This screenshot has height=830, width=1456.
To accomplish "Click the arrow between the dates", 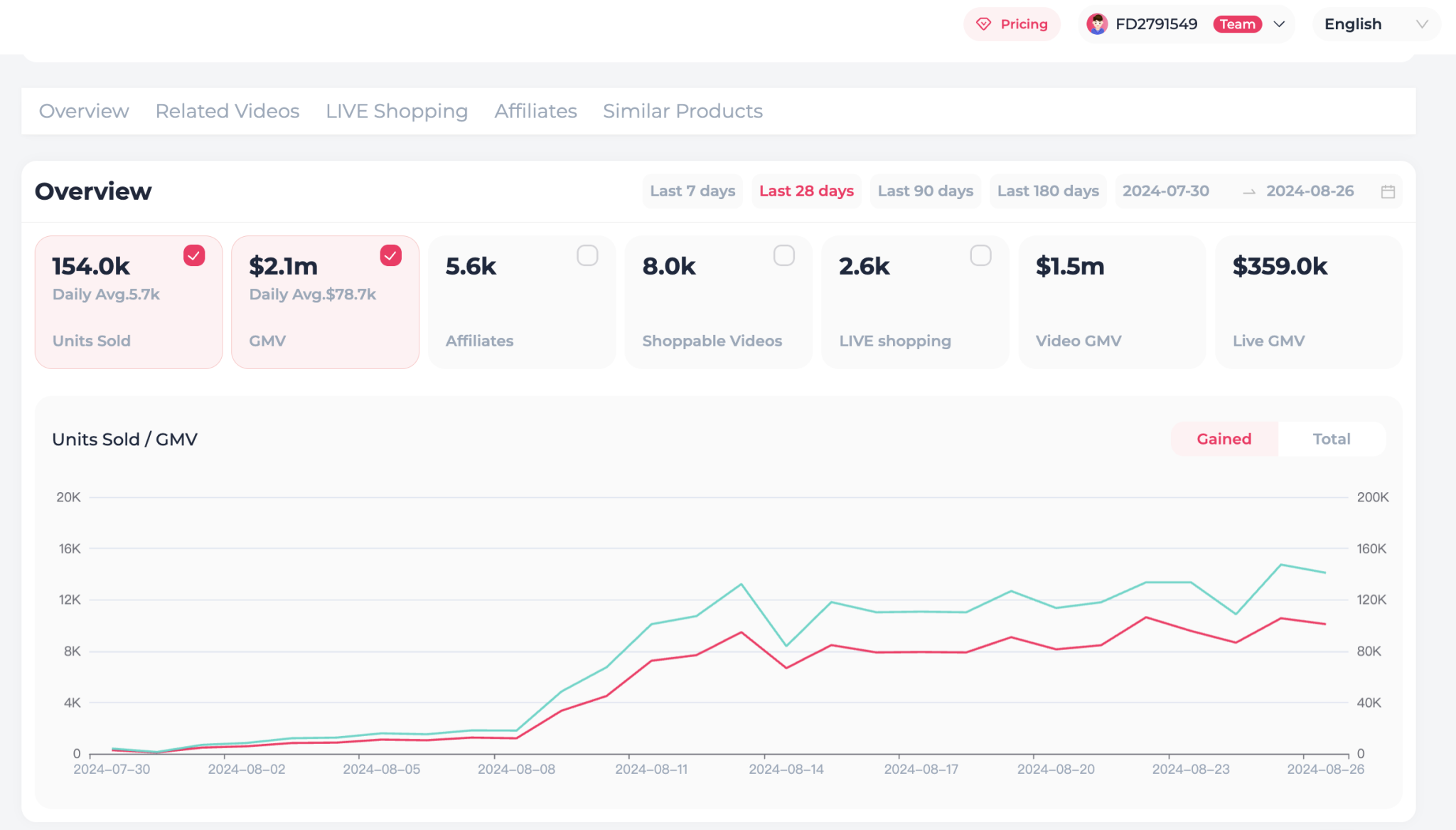I will click(x=1248, y=192).
